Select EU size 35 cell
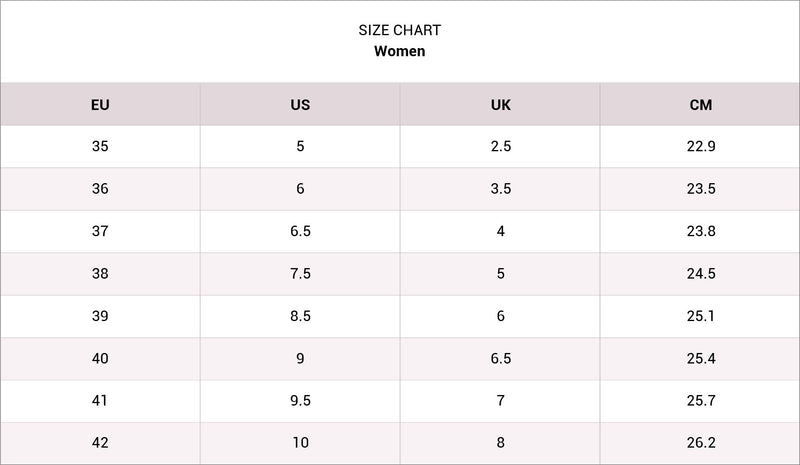This screenshot has height=465, width=800. (100, 146)
